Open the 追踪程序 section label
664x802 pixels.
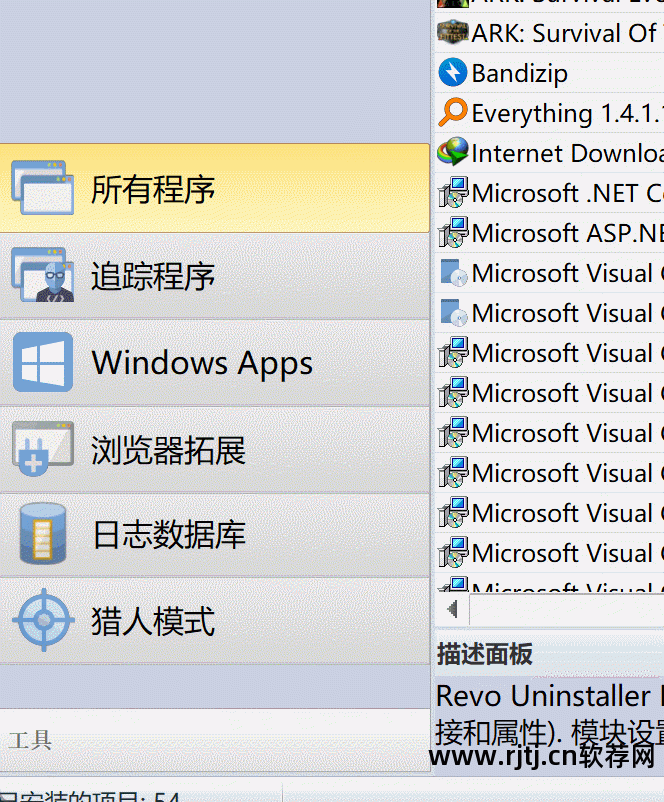153,276
